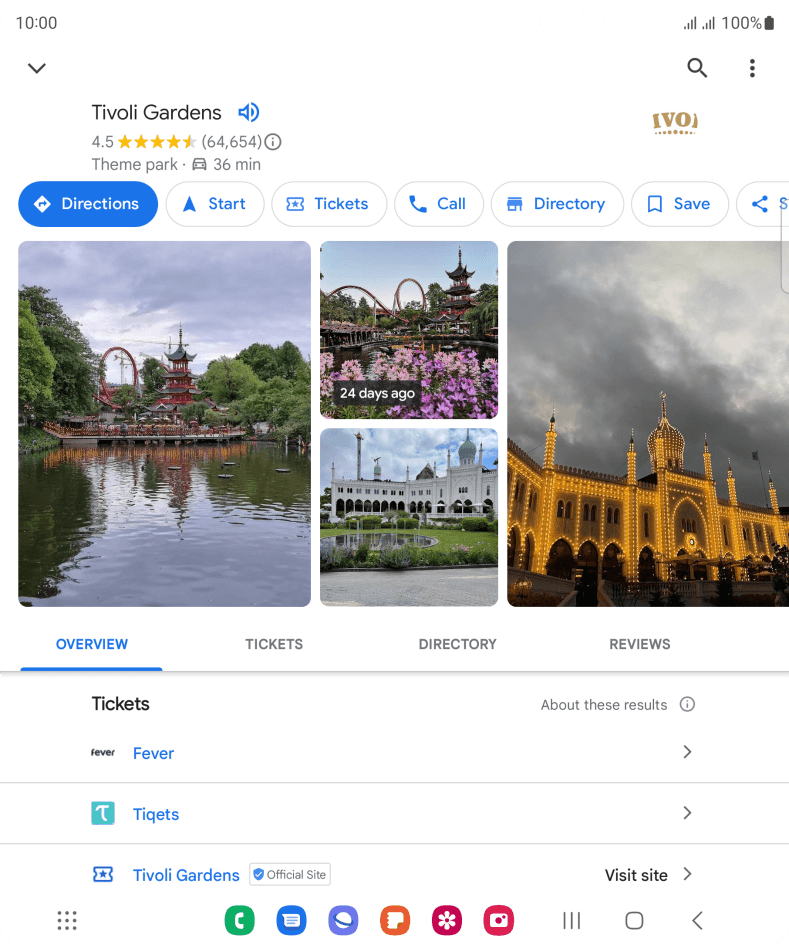
Task: Open the illuminated palace night photo
Action: [x=648, y=424]
